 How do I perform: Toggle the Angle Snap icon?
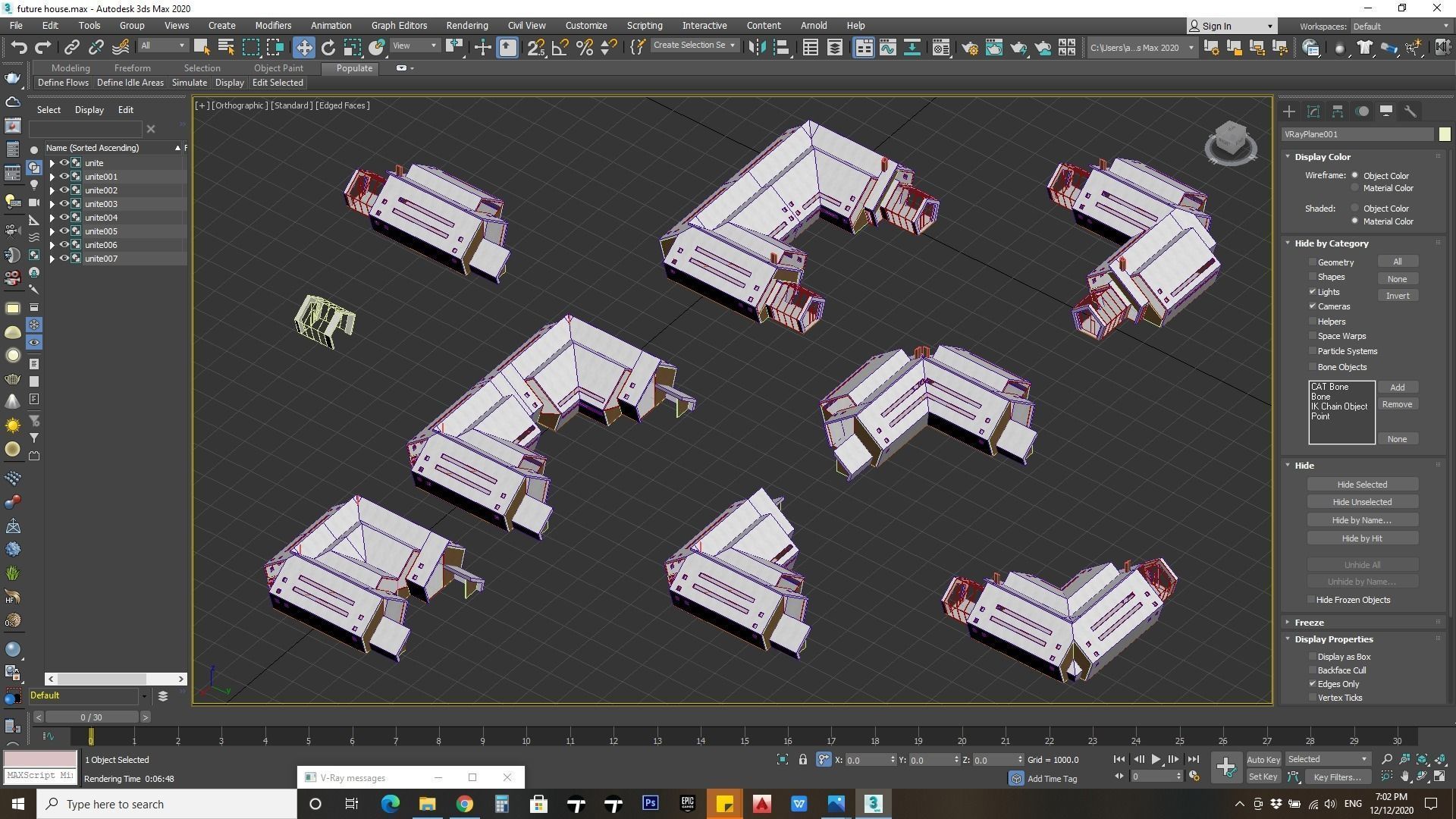(x=560, y=47)
